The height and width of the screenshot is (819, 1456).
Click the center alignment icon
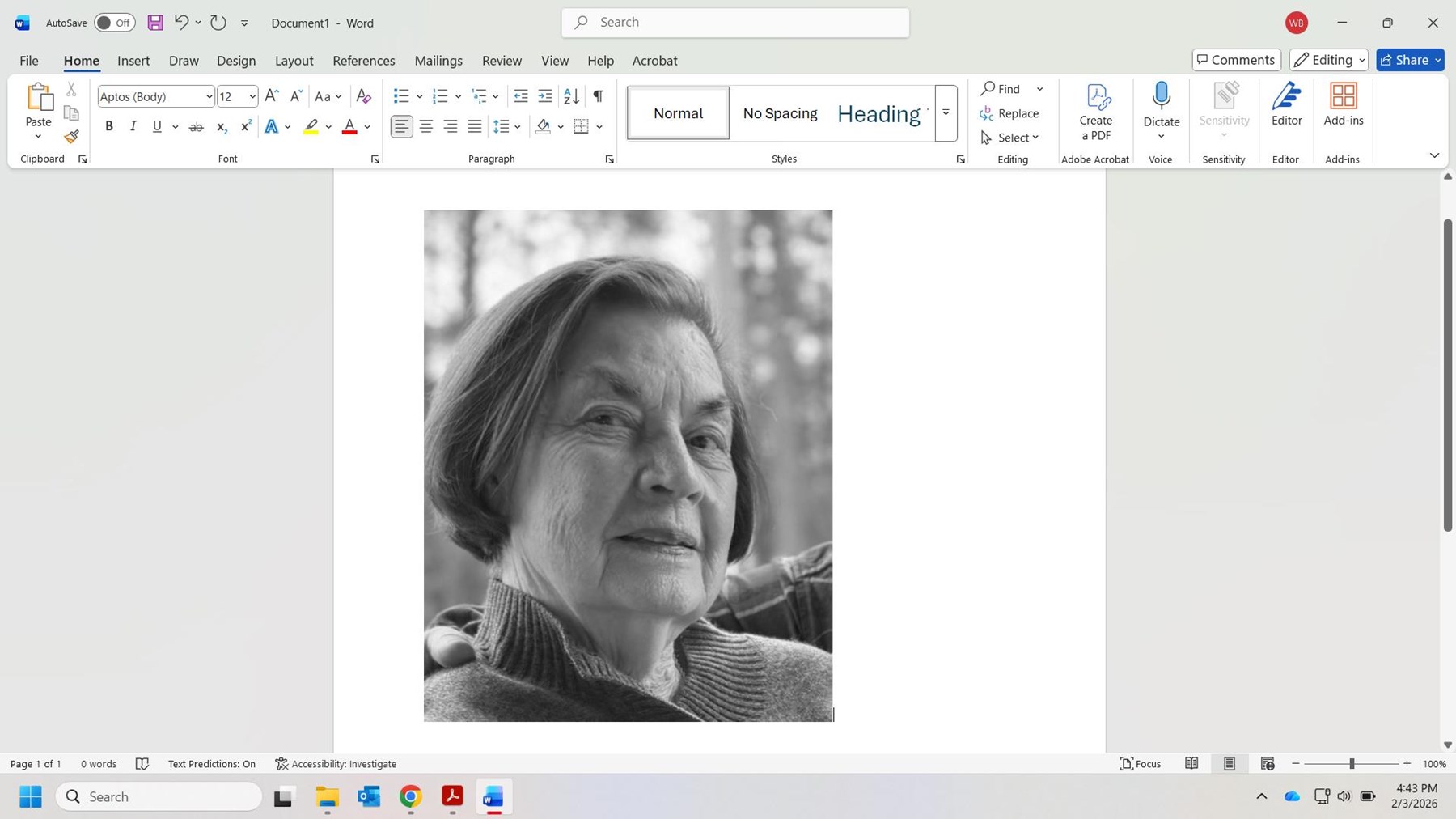425,126
